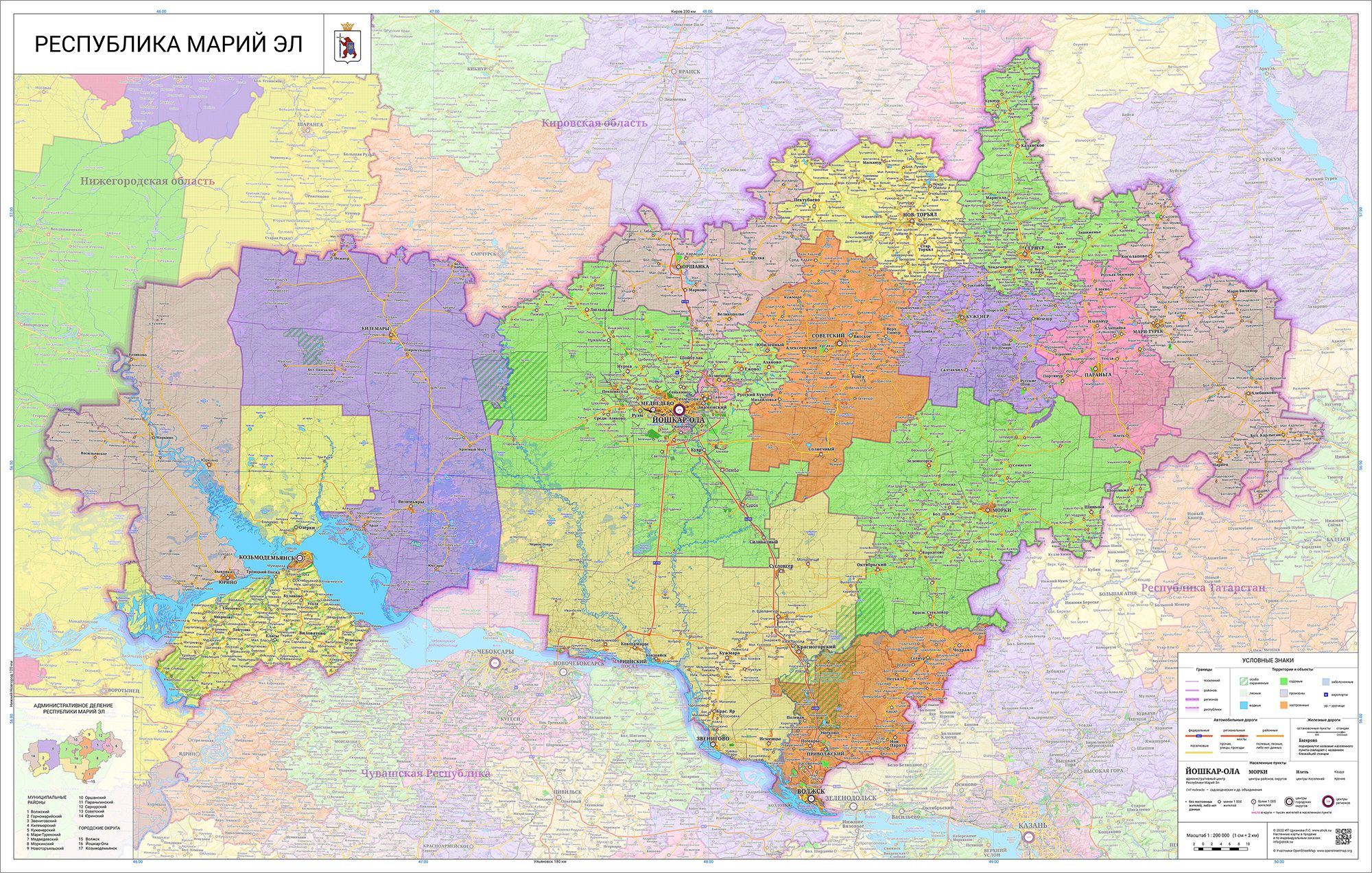This screenshot has height=873, width=1372.
Task: Click the Чебоксары city circle marker
Action: tap(495, 663)
